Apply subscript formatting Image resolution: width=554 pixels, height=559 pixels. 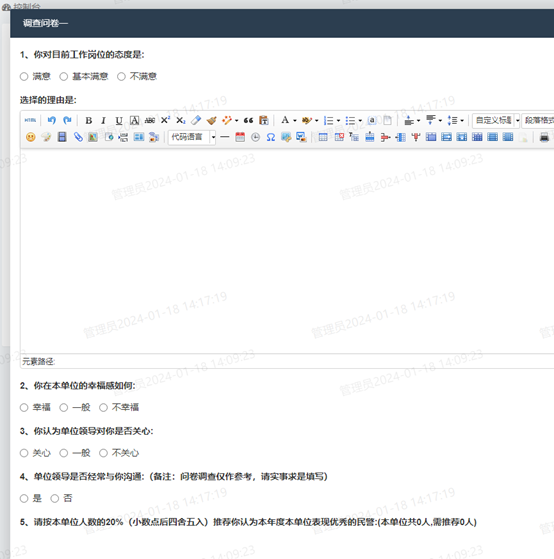point(181,120)
